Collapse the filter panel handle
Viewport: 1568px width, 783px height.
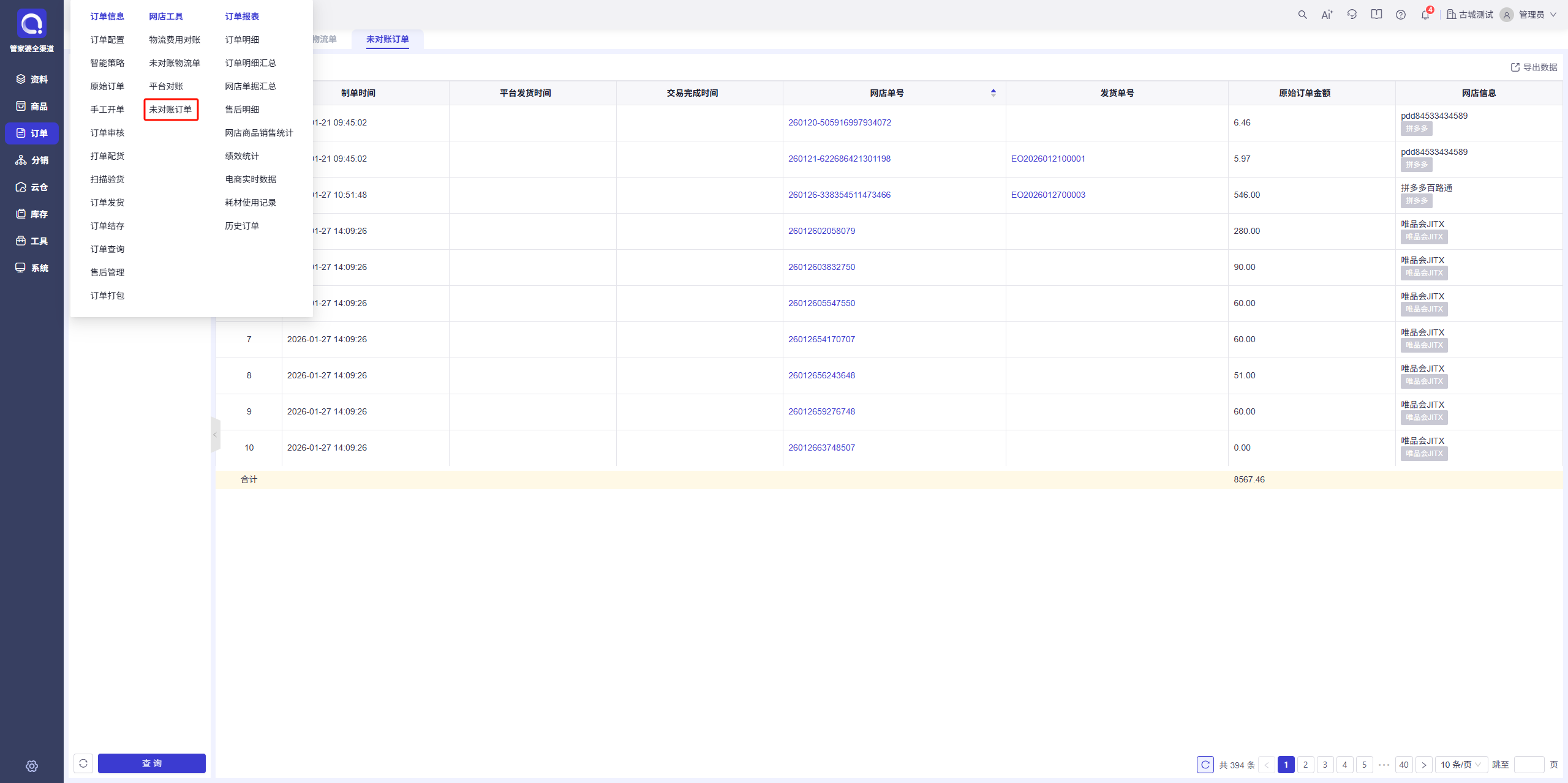click(214, 435)
